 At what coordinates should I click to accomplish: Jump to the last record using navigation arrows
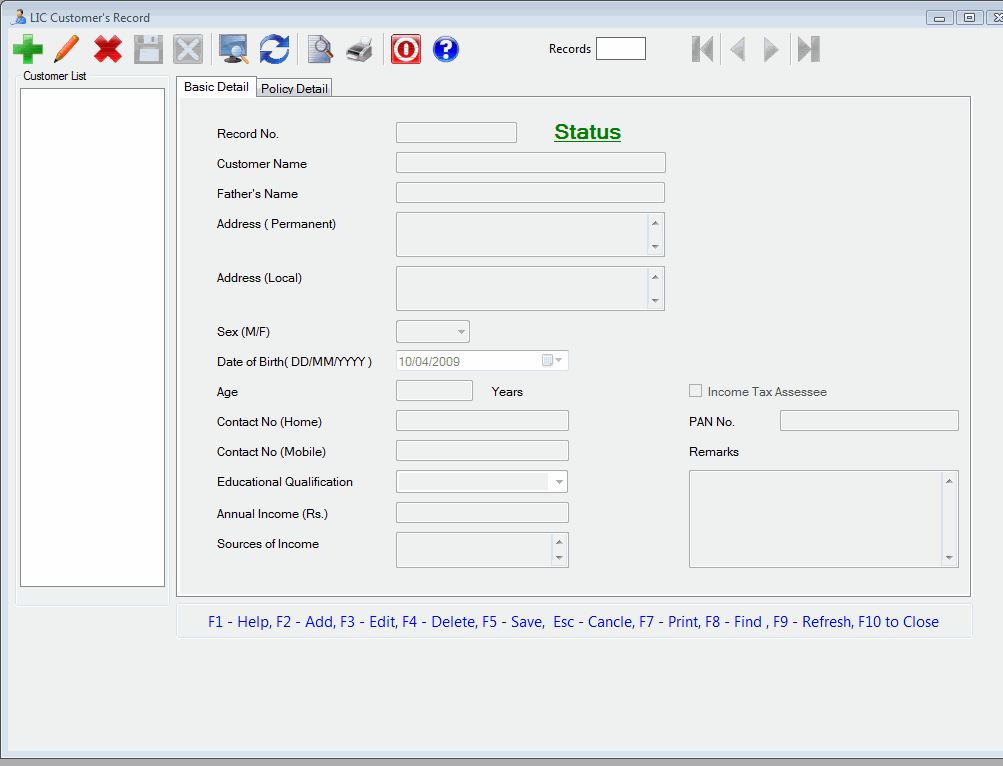click(x=807, y=48)
